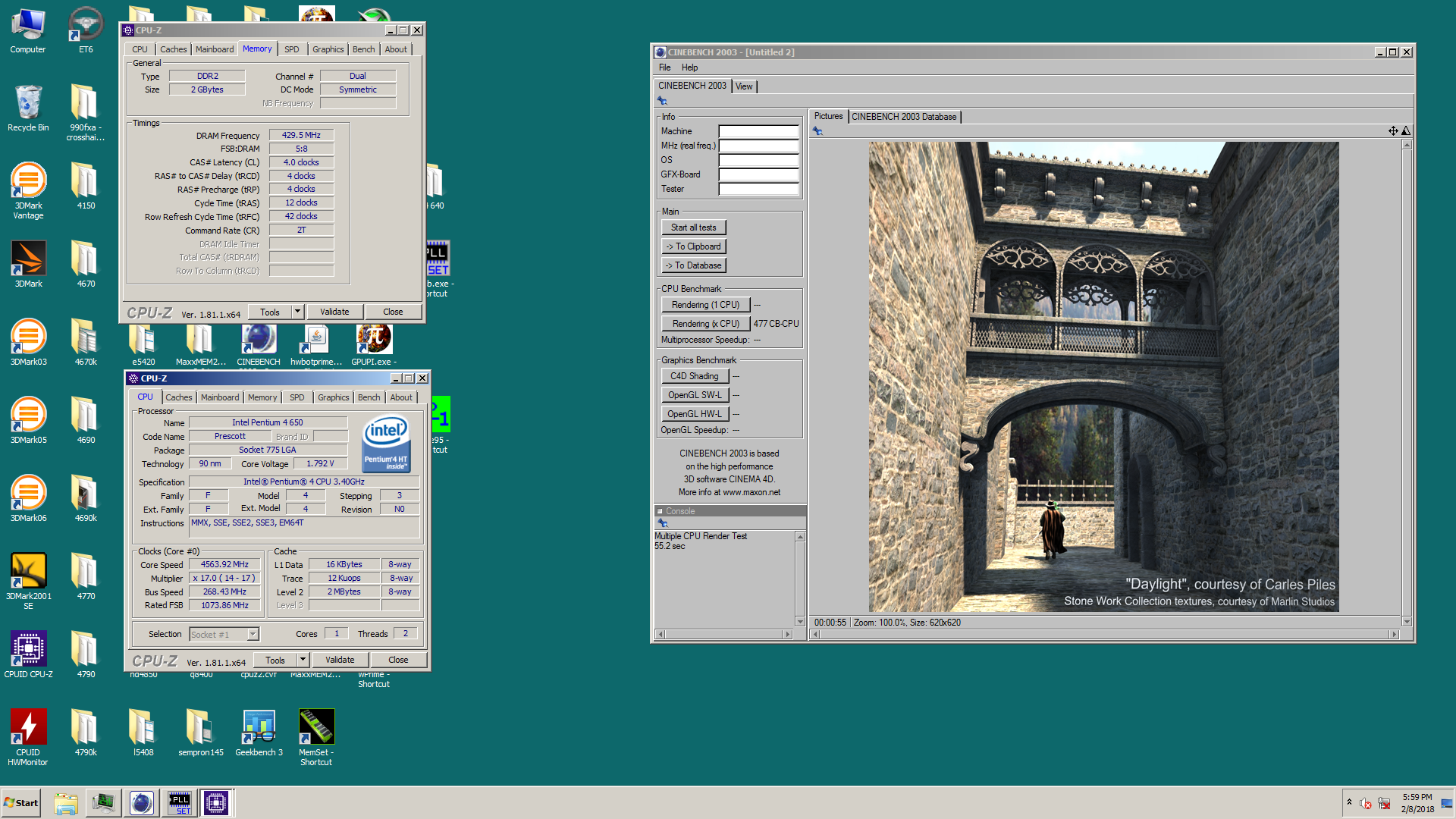Open the Recycle Bin
Image resolution: width=1456 pixels, height=819 pixels.
28,108
